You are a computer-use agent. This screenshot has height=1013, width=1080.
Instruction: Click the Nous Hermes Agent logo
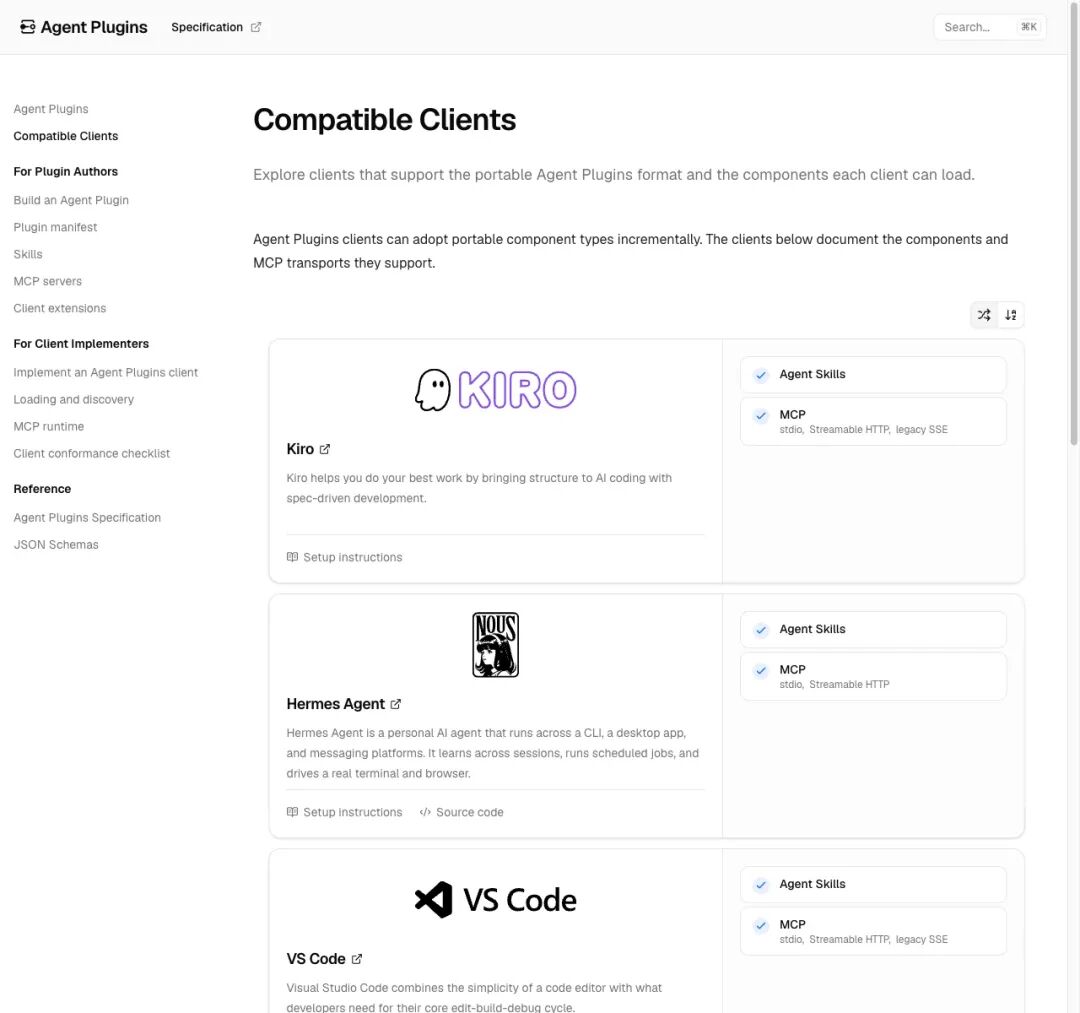pos(495,645)
